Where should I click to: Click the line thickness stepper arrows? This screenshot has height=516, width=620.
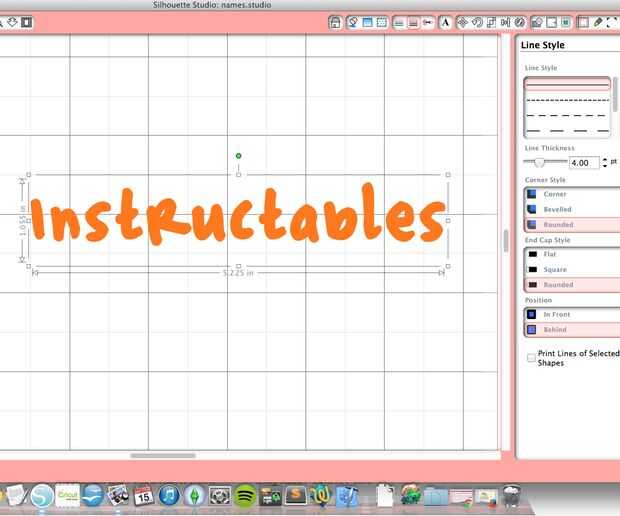click(605, 163)
